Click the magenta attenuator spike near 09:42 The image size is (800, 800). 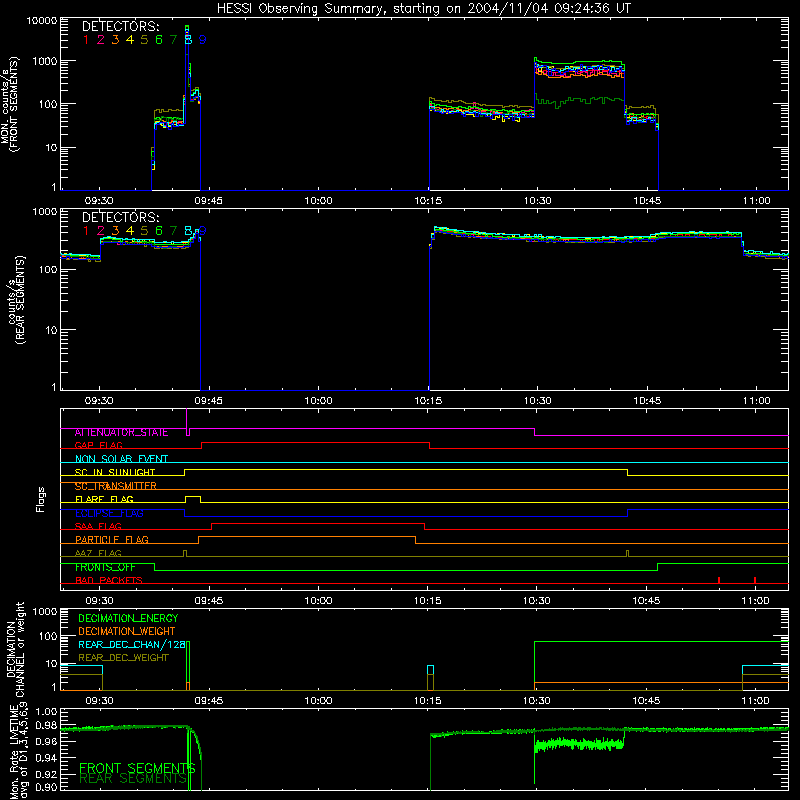[187, 421]
